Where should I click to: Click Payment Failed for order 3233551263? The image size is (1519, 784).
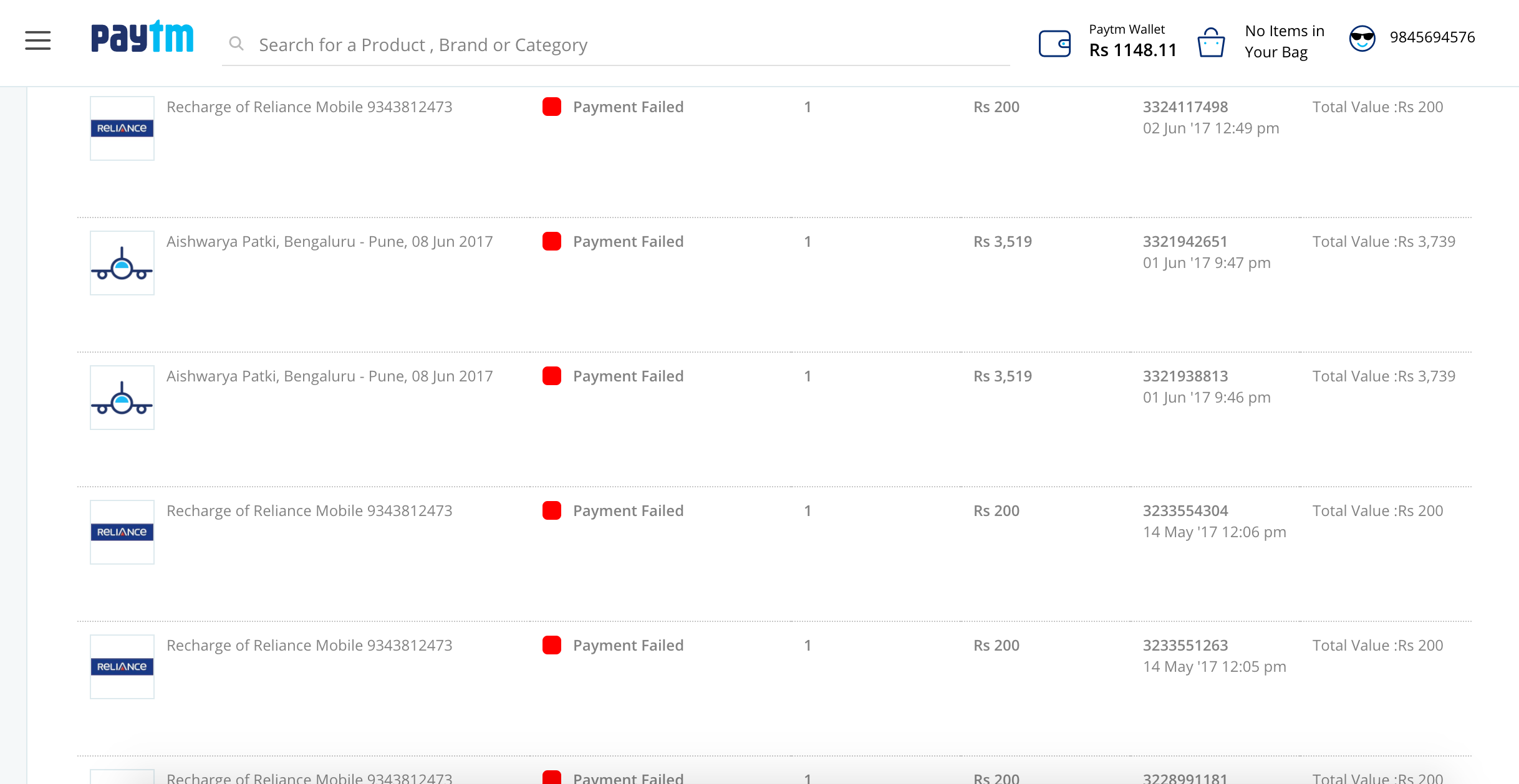[x=628, y=646]
